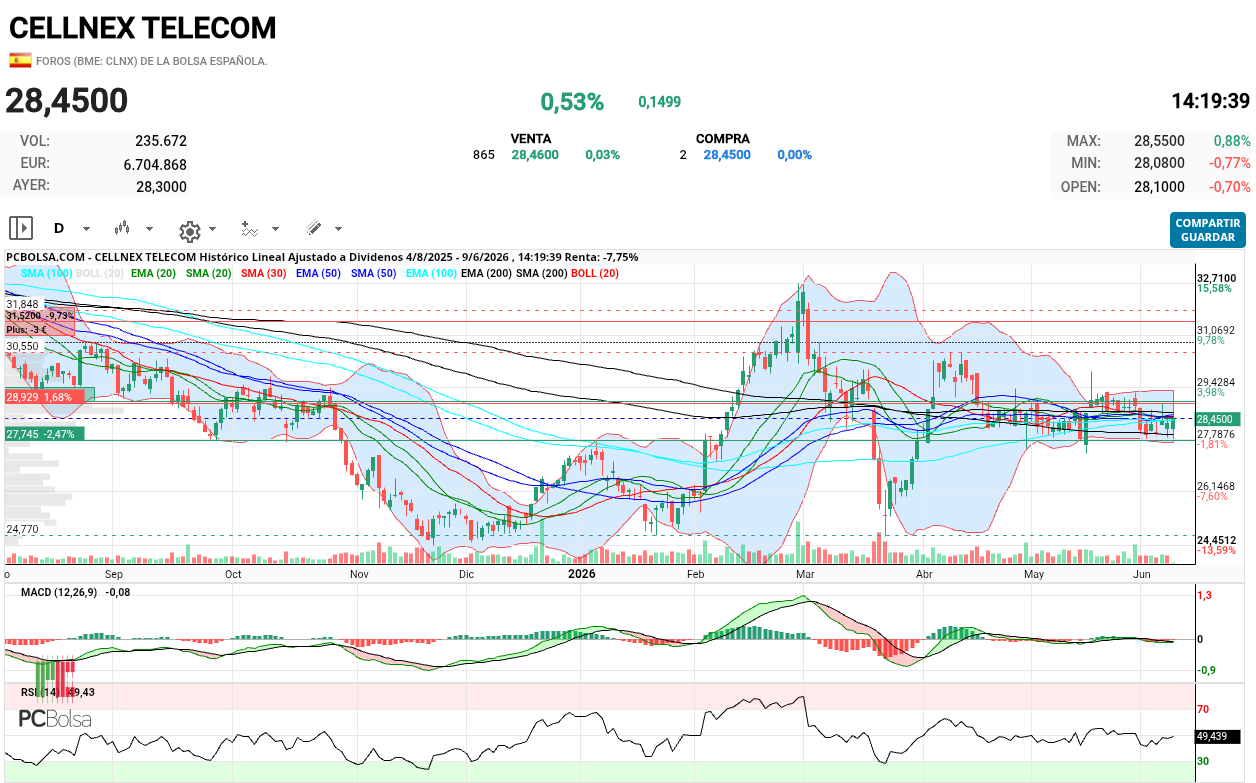Click the 30,550 level label on chart
Screen dimensions: 1256x783
[22, 346]
